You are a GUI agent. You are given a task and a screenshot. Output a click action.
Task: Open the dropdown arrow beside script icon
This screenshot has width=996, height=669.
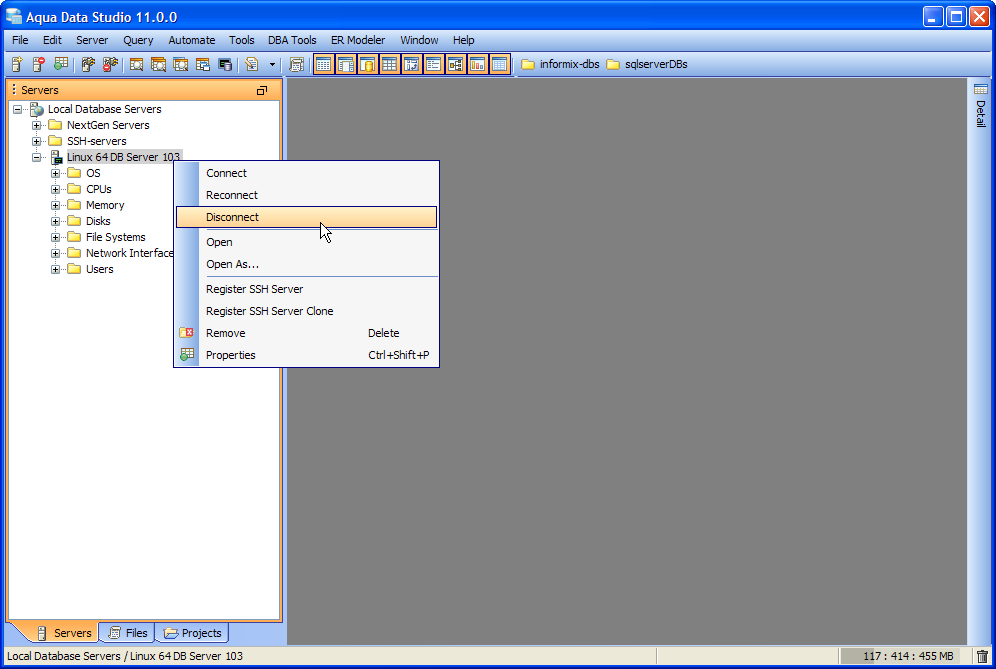click(x=273, y=64)
